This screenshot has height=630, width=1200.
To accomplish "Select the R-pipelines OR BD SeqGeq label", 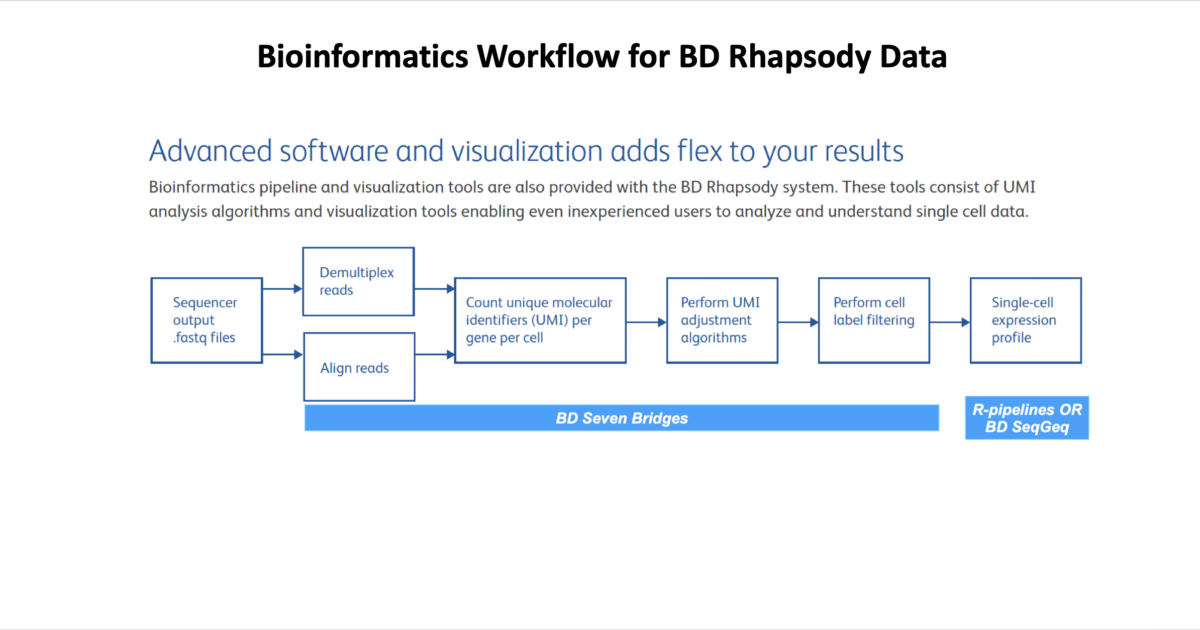I will [x=1026, y=417].
